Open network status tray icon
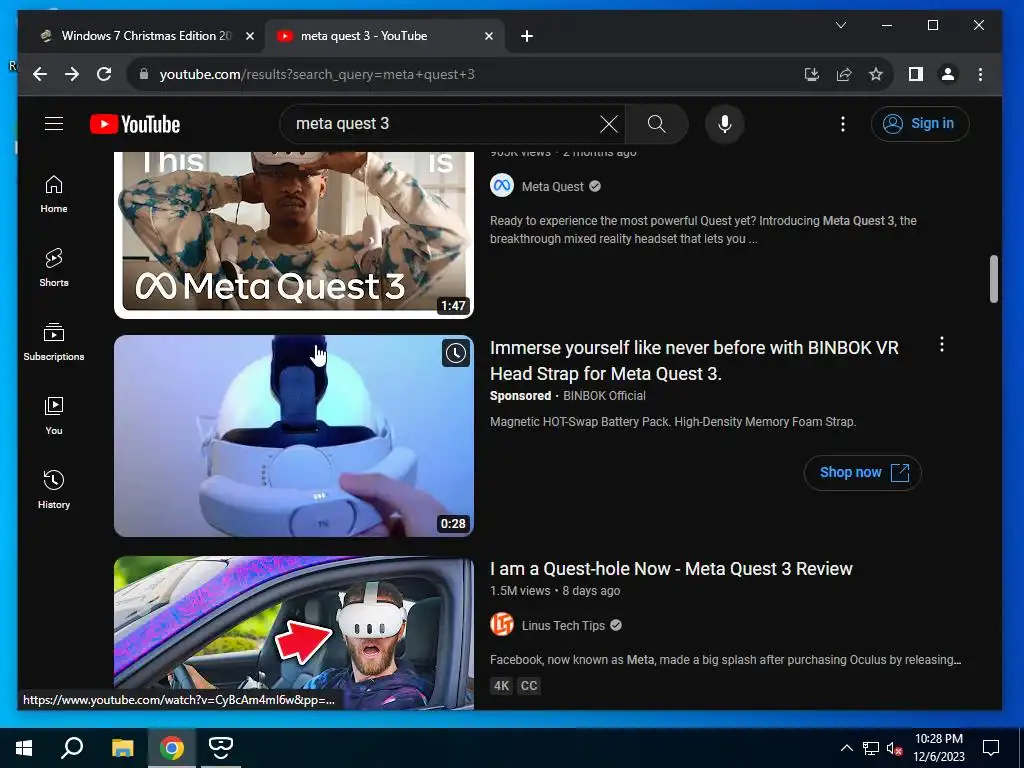 tap(870, 748)
